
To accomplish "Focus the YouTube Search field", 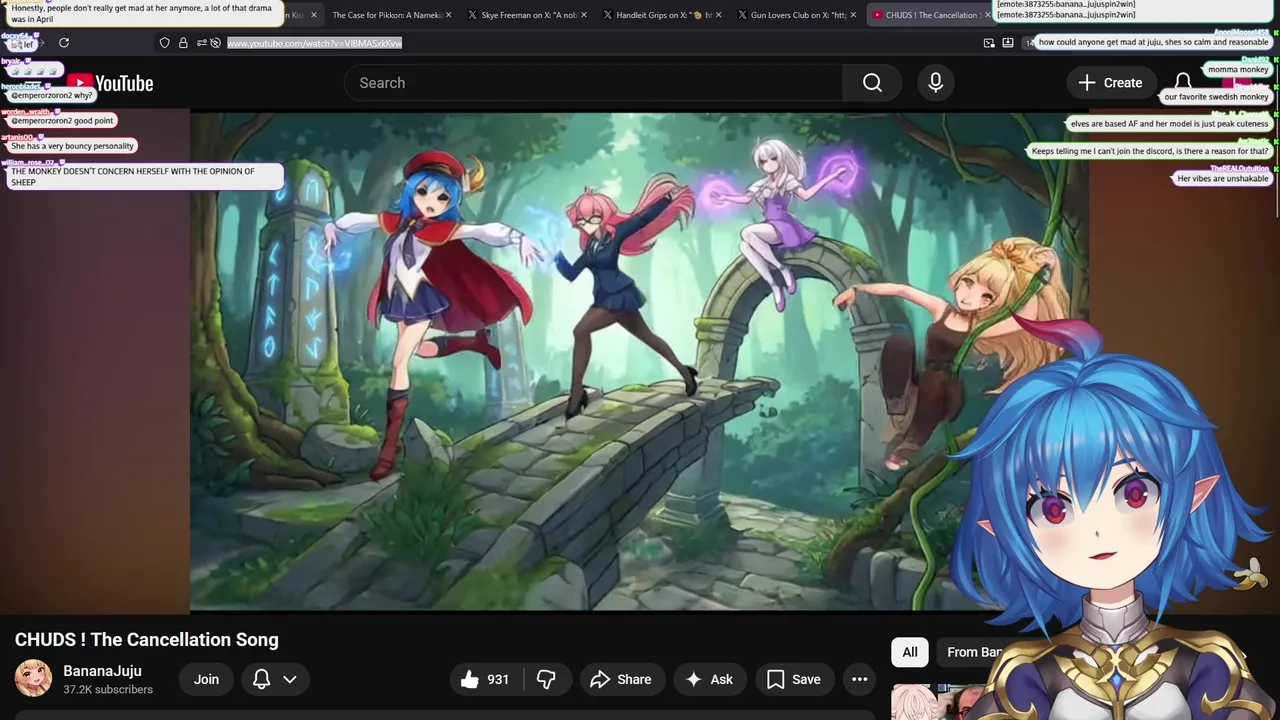I will tap(593, 83).
